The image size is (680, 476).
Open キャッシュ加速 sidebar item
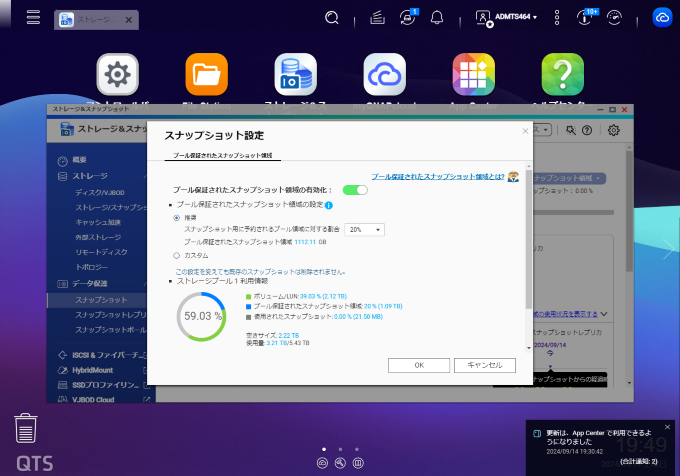pos(98,222)
